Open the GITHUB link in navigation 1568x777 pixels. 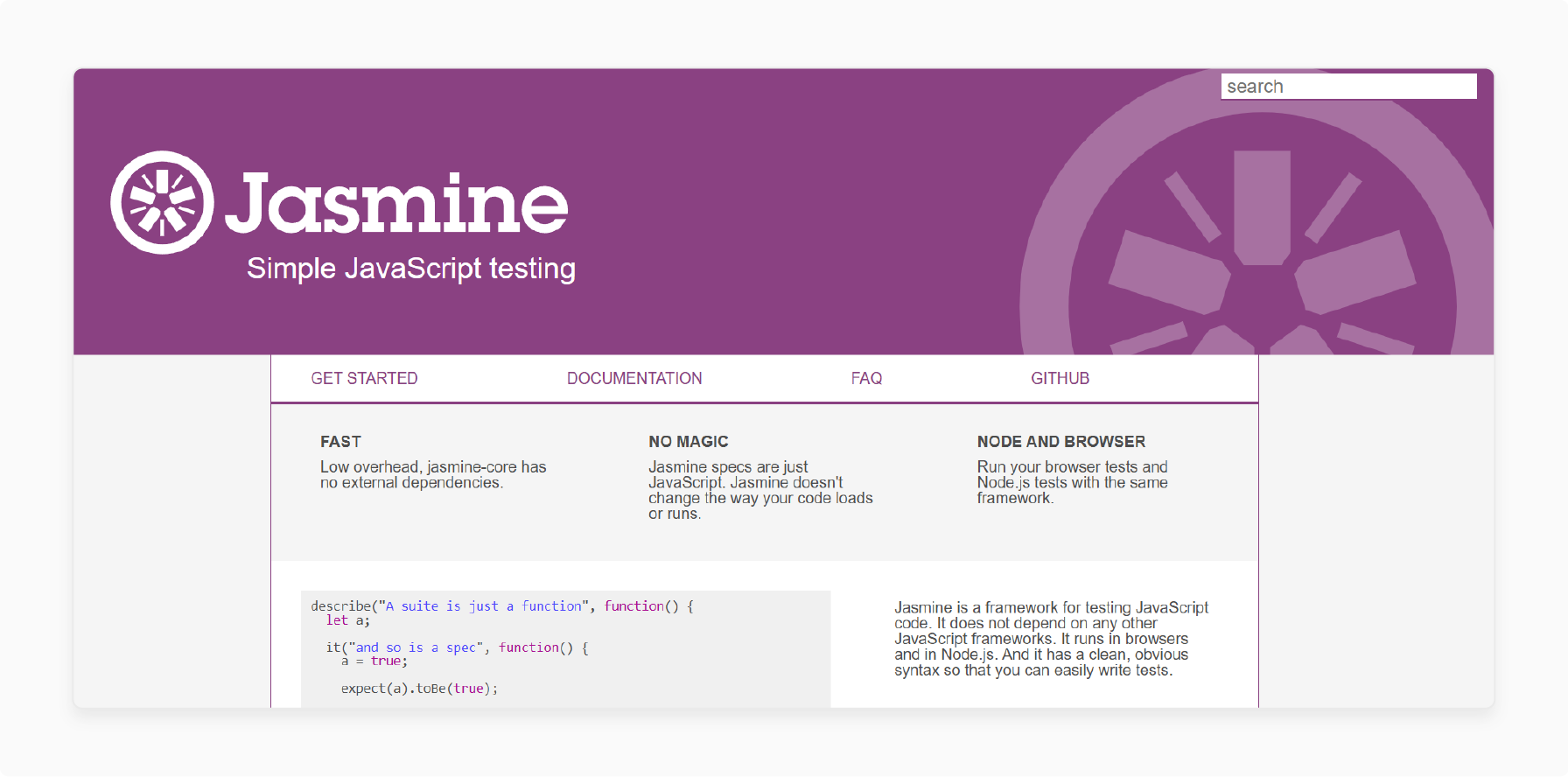(x=1060, y=378)
